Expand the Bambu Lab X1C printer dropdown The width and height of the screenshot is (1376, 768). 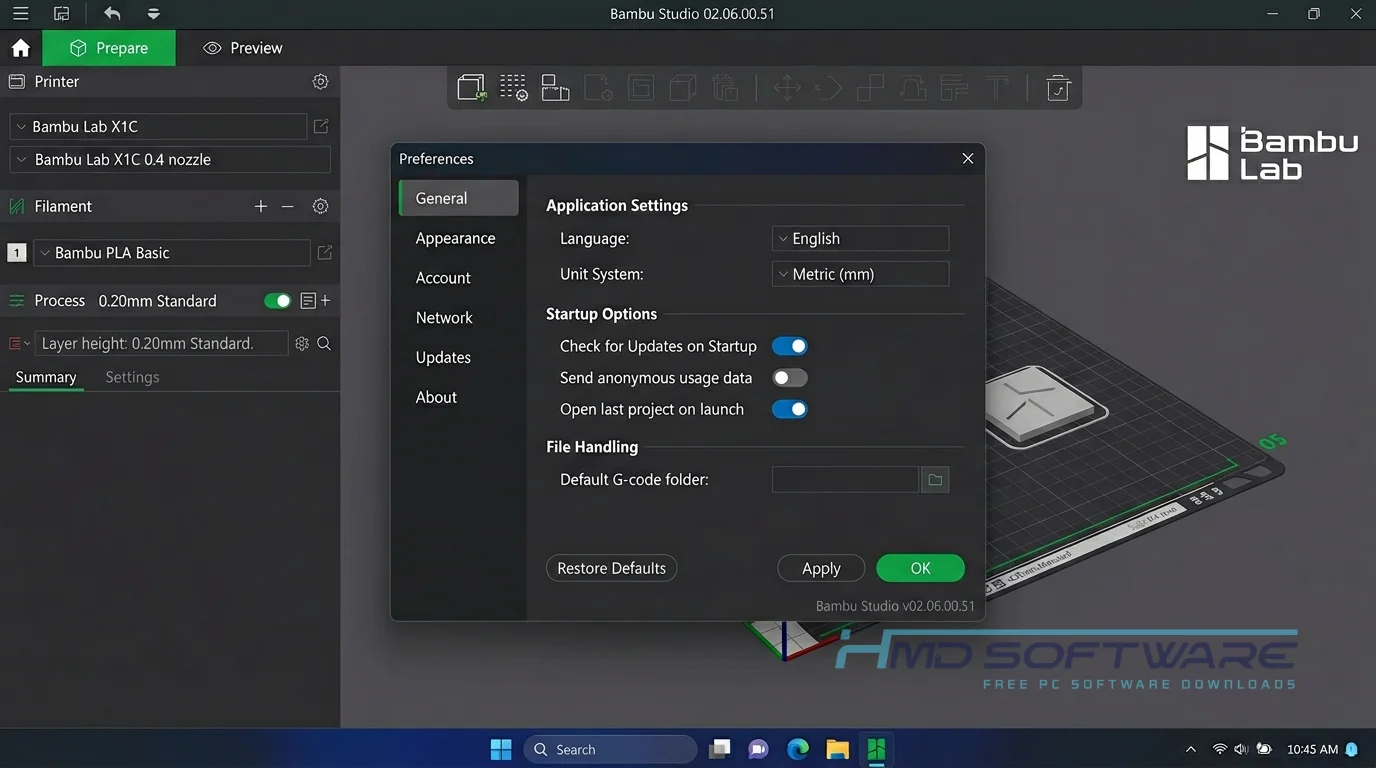(158, 127)
